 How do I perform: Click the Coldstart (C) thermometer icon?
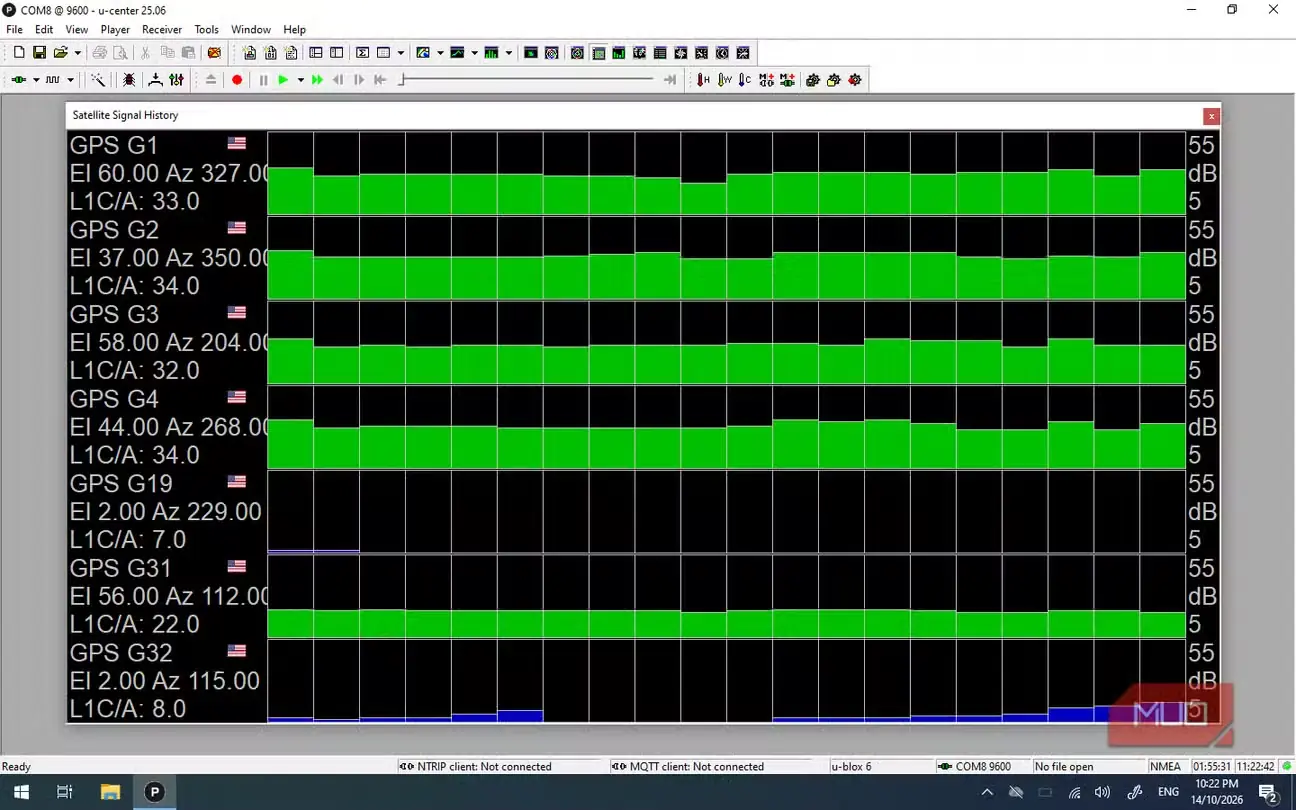pyautogui.click(x=745, y=80)
